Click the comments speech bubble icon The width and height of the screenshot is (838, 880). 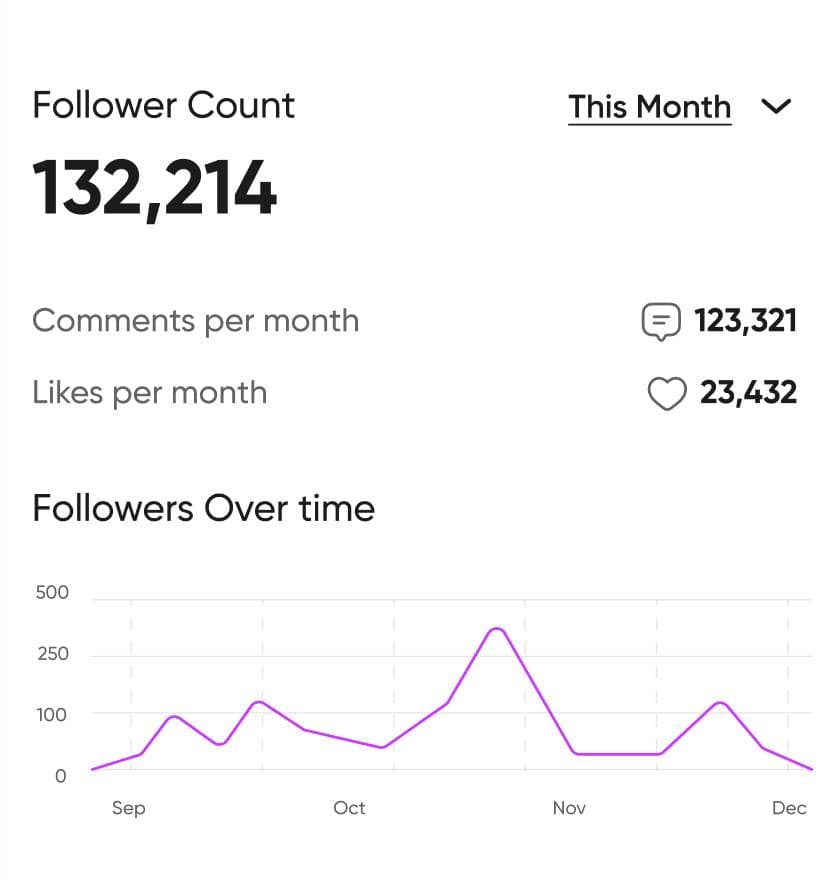point(660,322)
